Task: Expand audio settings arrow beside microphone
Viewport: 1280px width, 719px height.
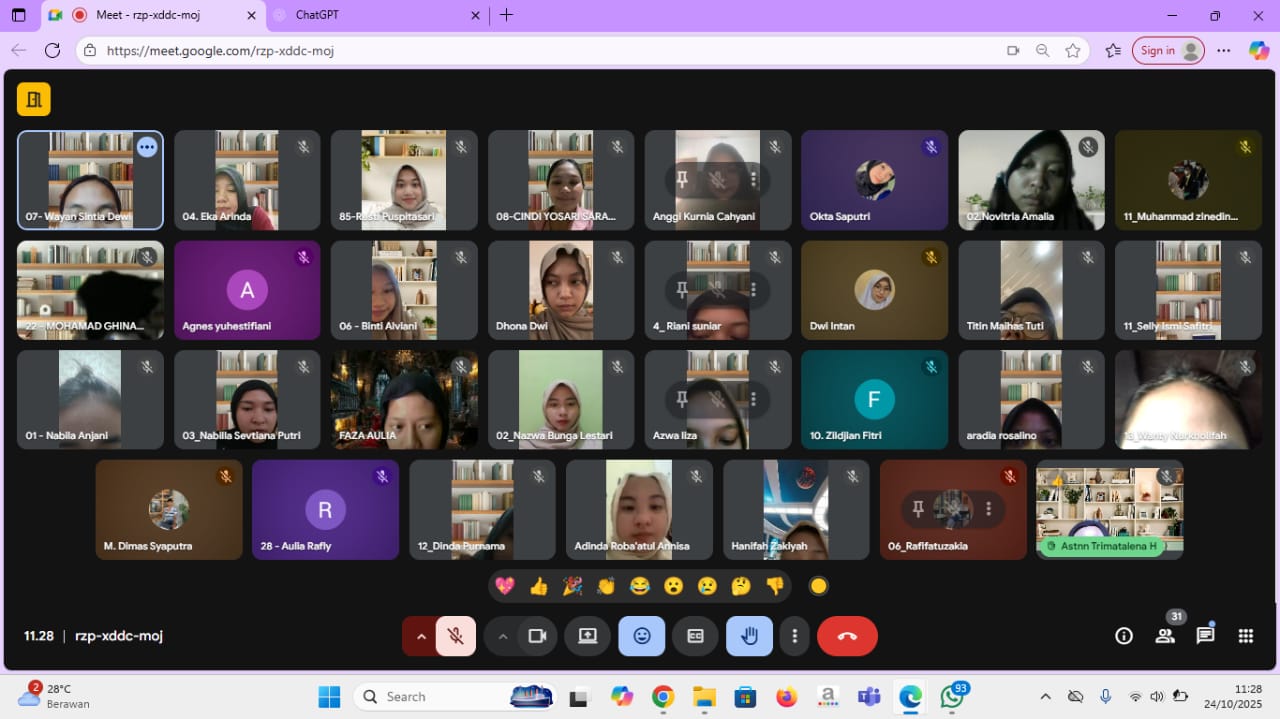Action: 421,636
